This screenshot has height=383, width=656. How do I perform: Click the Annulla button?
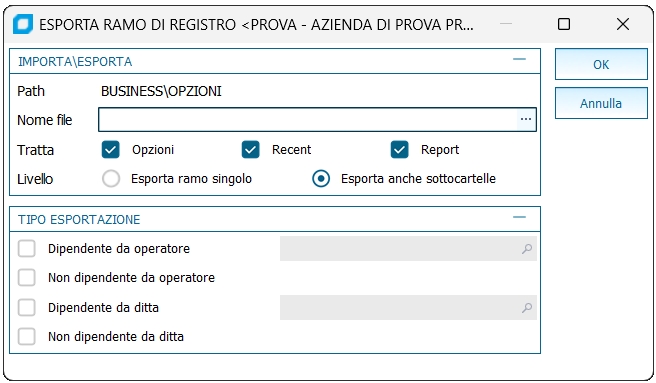click(x=601, y=103)
